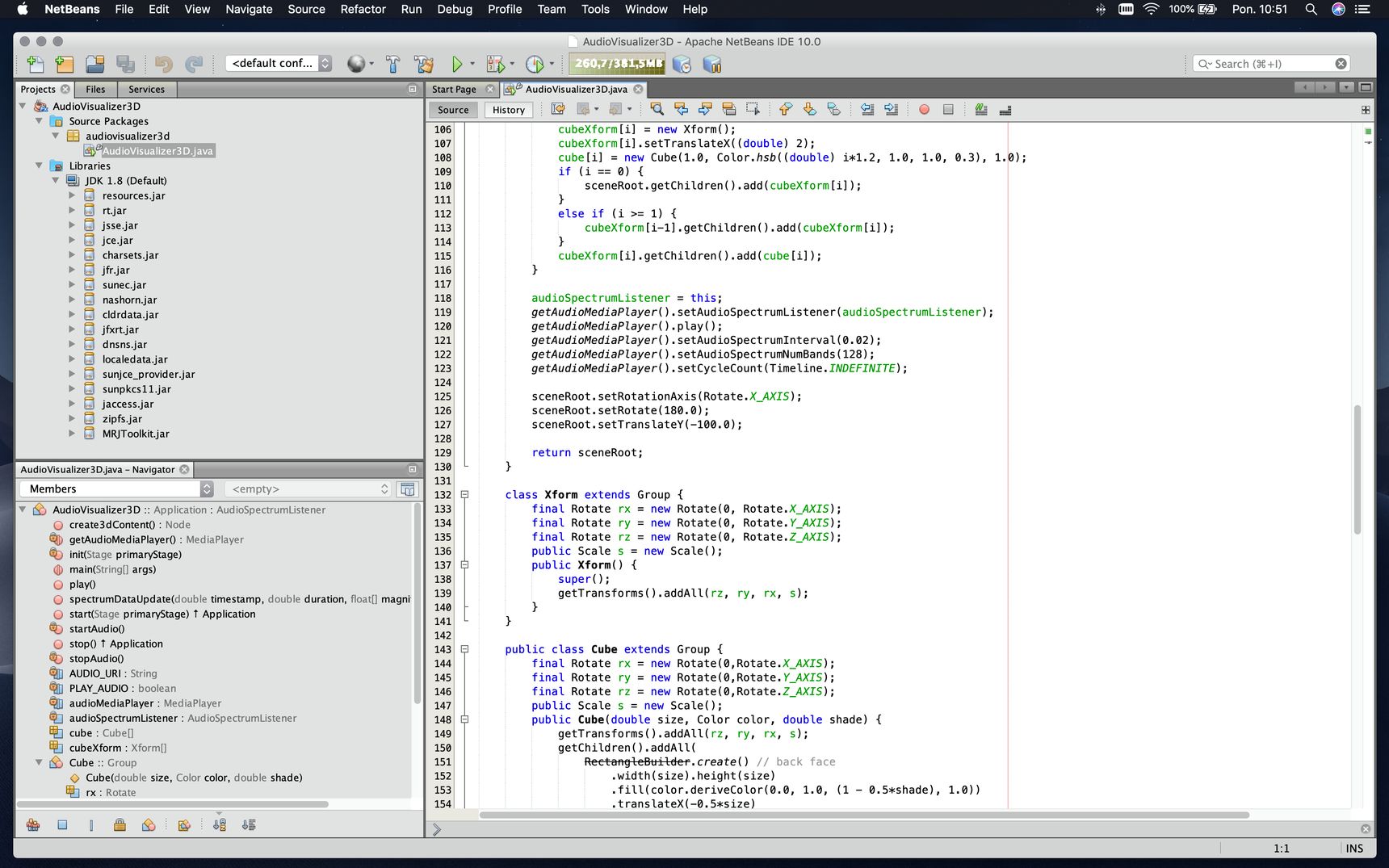Screen dimensions: 1389x868
Task: Click the Source view button
Action: point(453,110)
